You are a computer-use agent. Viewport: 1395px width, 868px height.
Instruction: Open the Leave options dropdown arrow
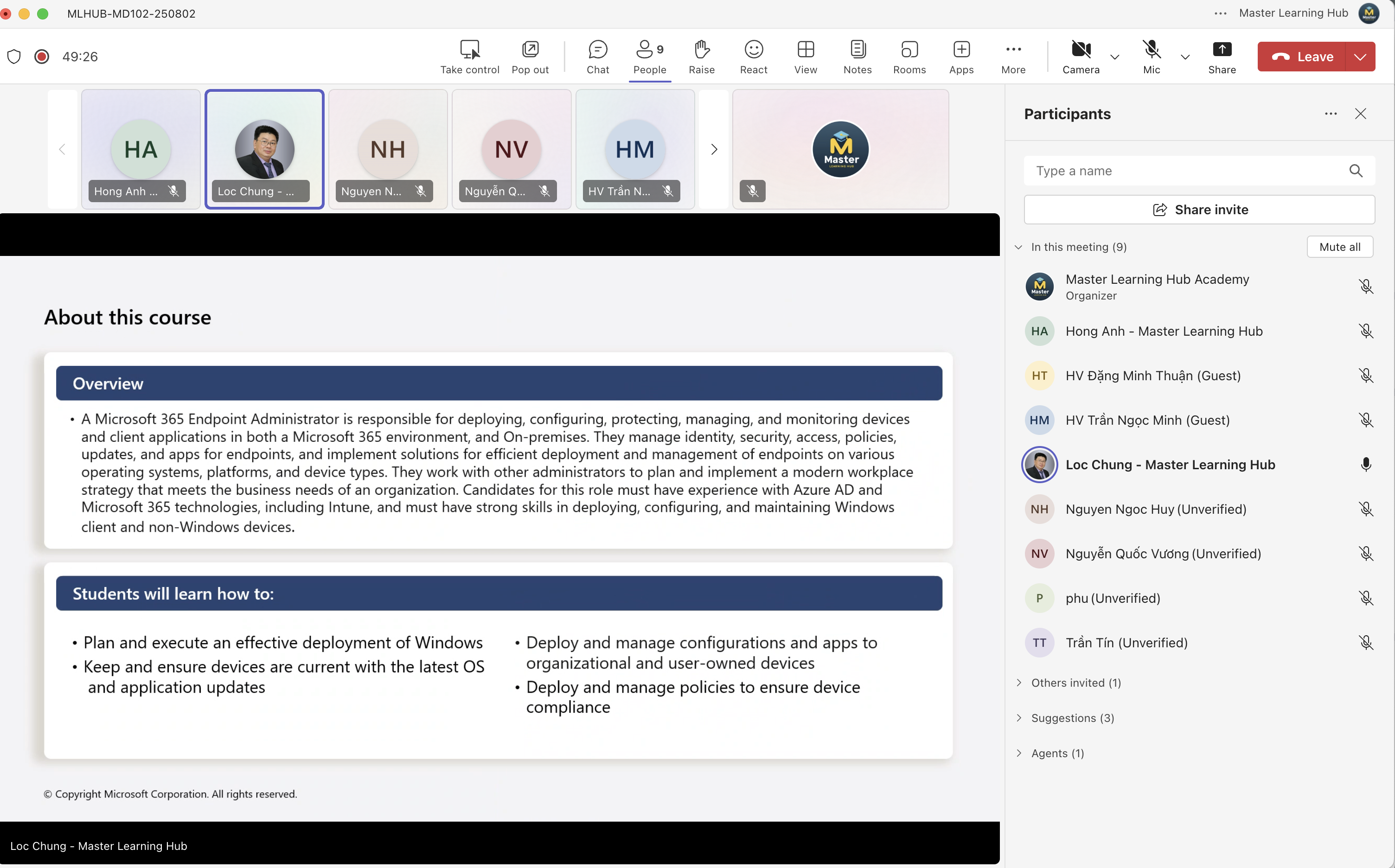tap(1360, 56)
